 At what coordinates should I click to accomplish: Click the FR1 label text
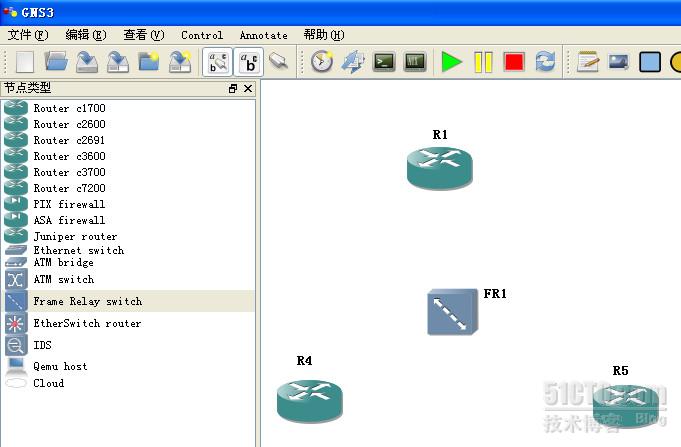click(495, 294)
